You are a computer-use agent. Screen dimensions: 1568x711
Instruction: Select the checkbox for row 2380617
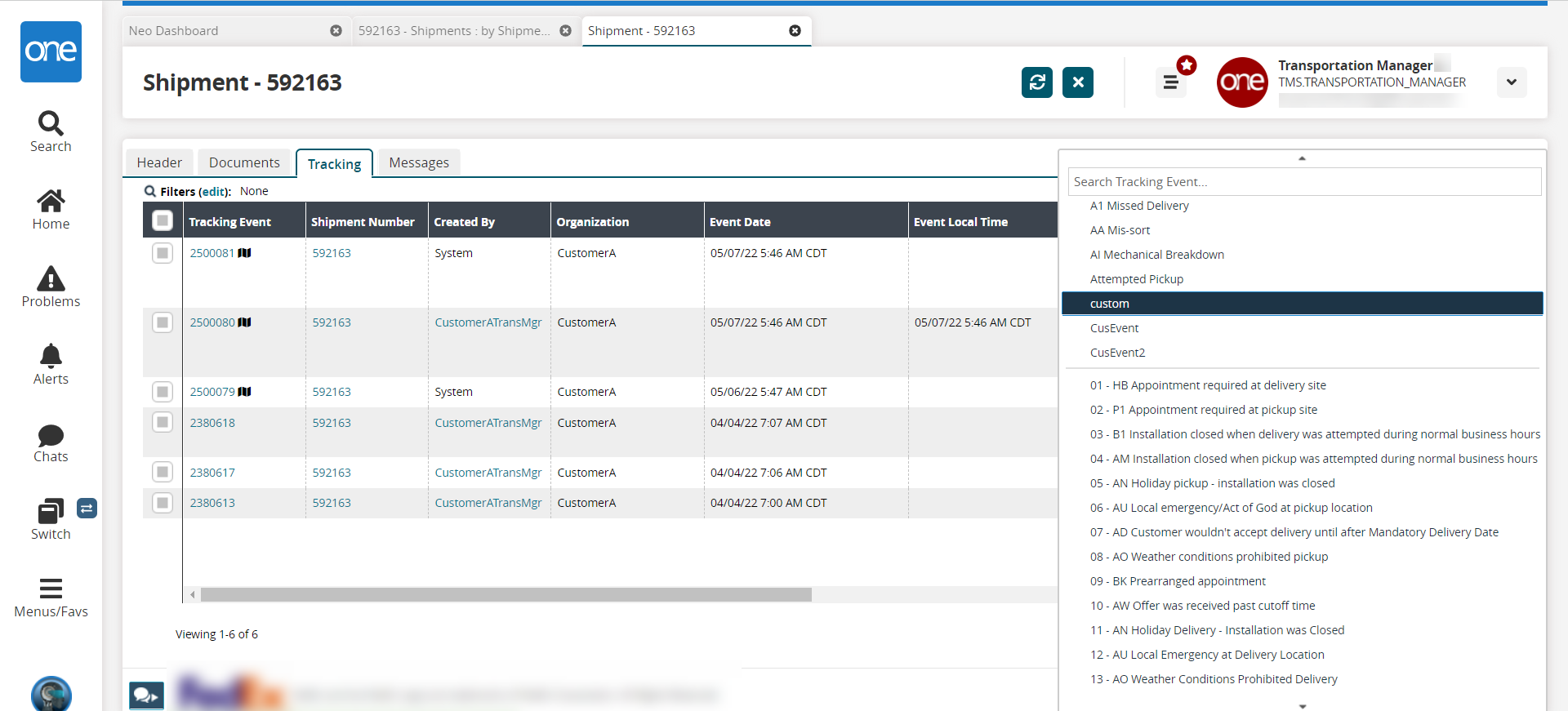[163, 472]
